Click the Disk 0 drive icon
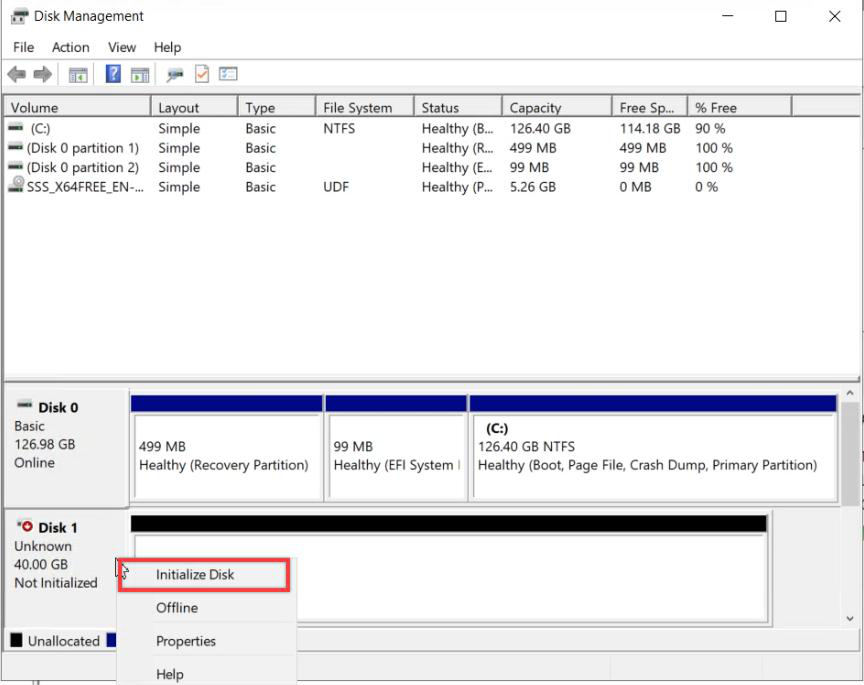This screenshot has height=685, width=864. tap(24, 405)
